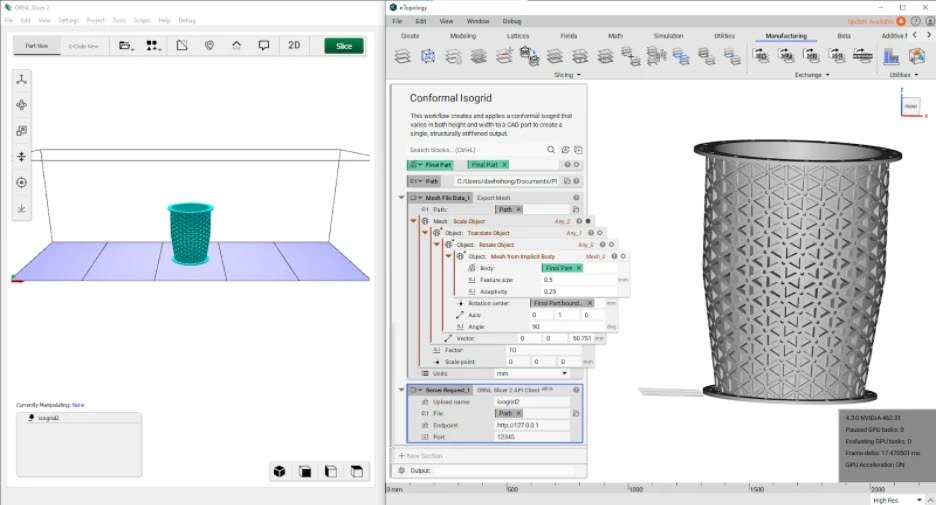
Task: Click the refresh icon beside search blocks
Action: pyautogui.click(x=565, y=150)
